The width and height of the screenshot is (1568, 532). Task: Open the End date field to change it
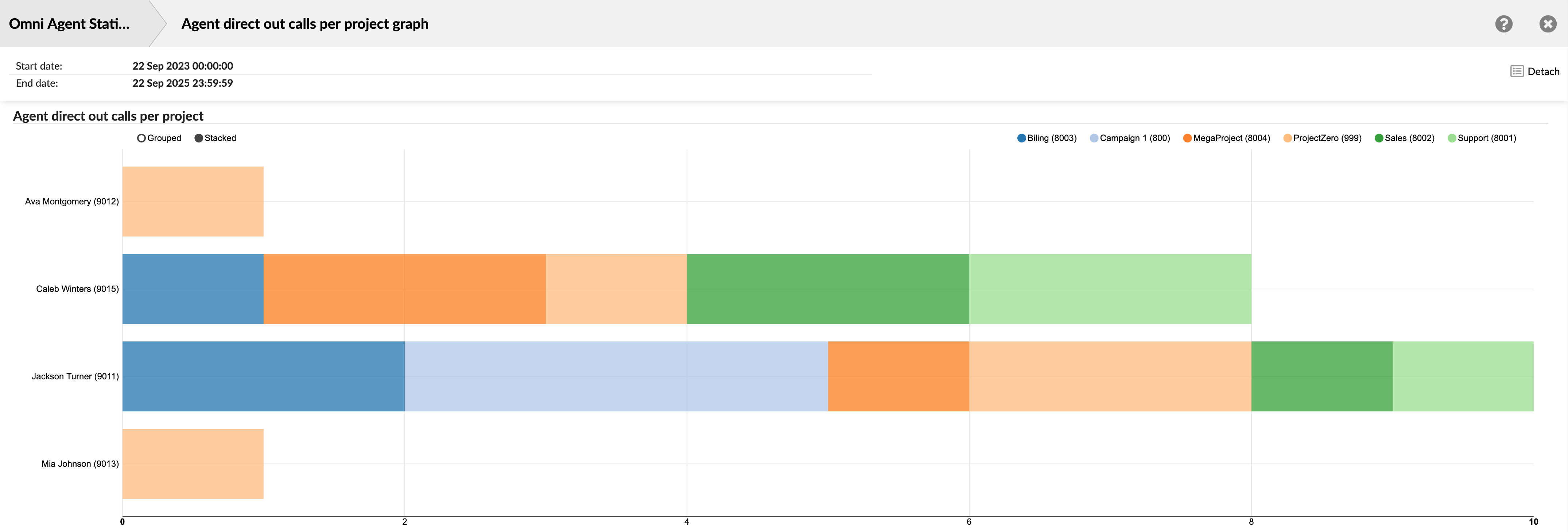183,83
